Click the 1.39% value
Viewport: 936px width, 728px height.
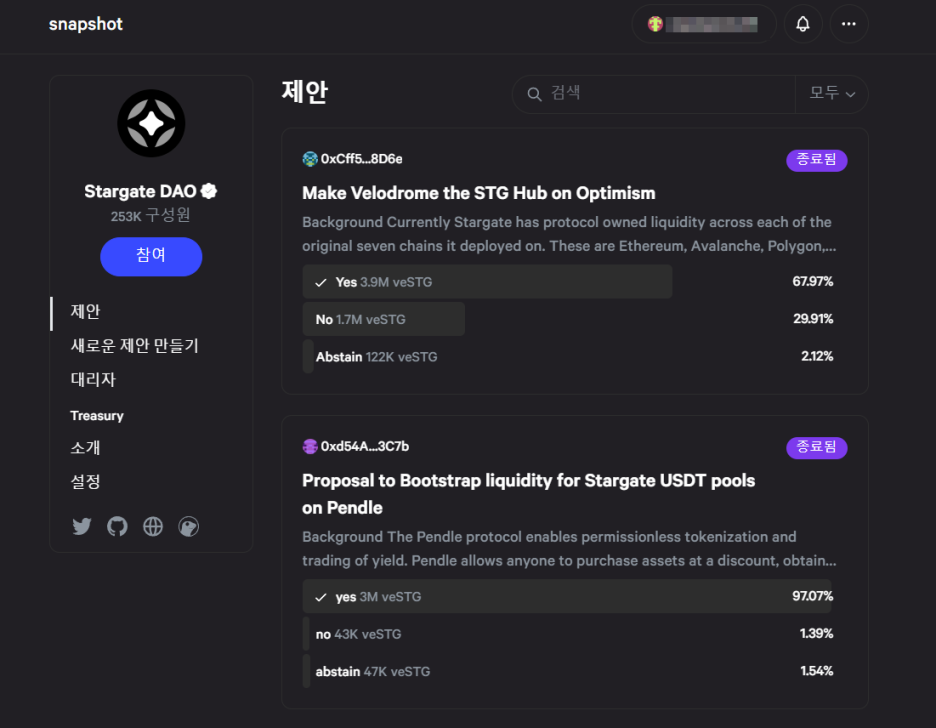point(817,634)
